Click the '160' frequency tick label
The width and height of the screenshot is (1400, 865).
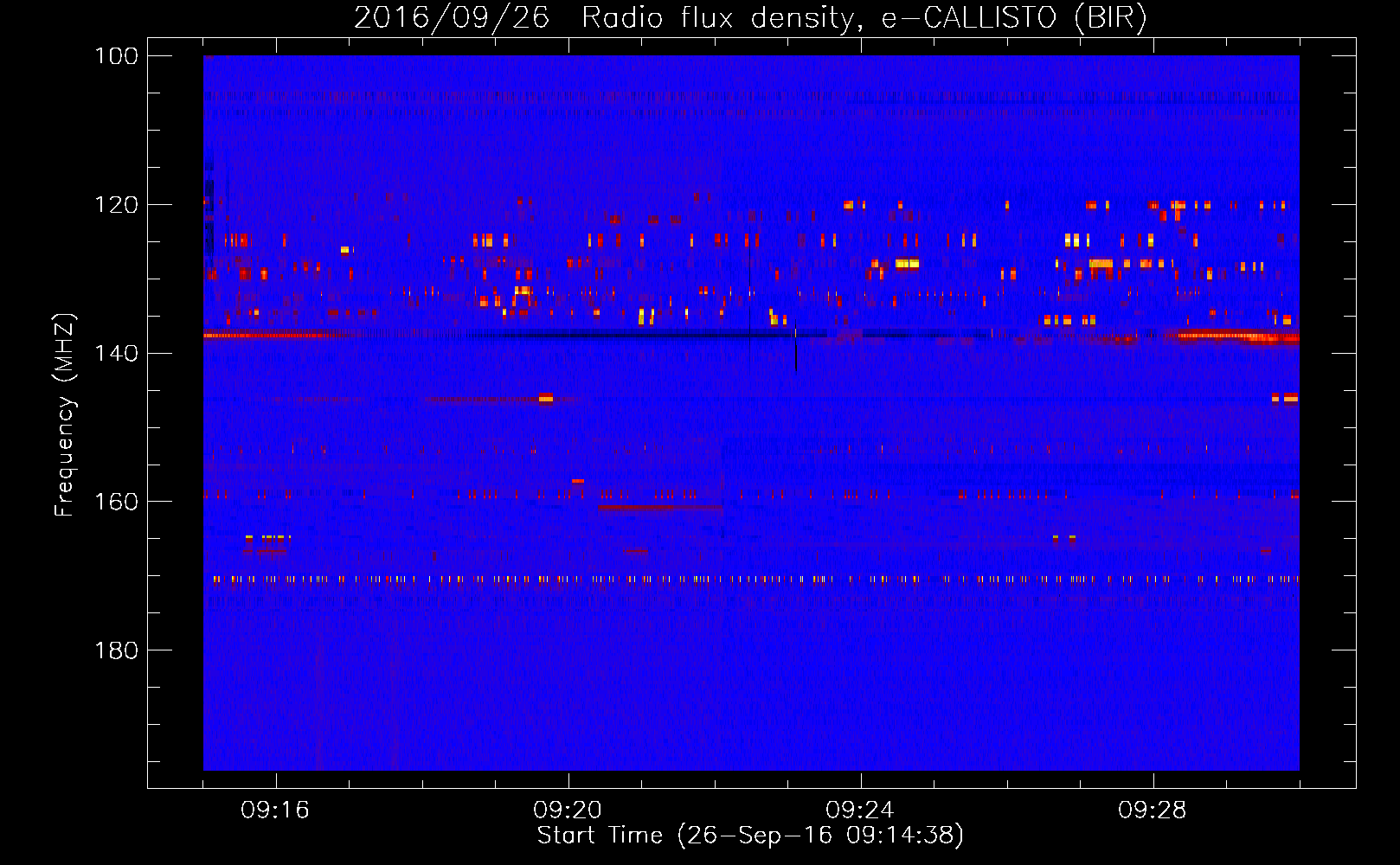pyautogui.click(x=117, y=502)
